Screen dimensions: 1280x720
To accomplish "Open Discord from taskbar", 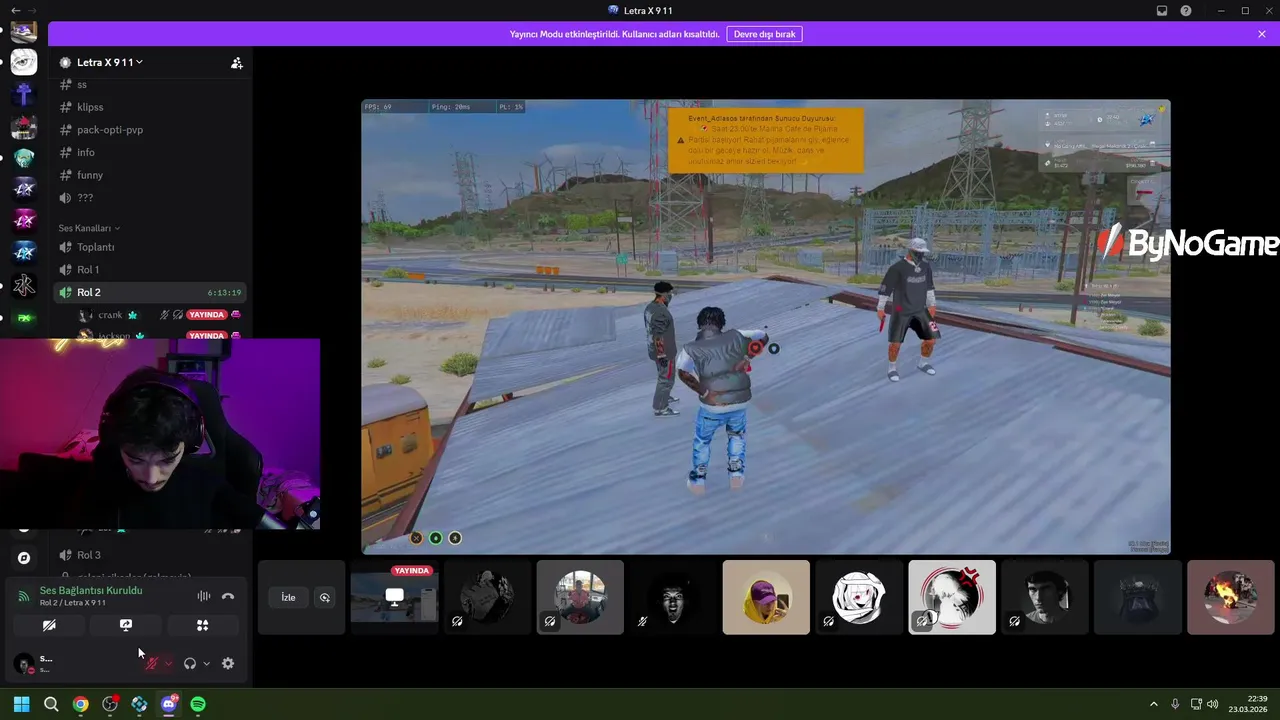I will 169,704.
